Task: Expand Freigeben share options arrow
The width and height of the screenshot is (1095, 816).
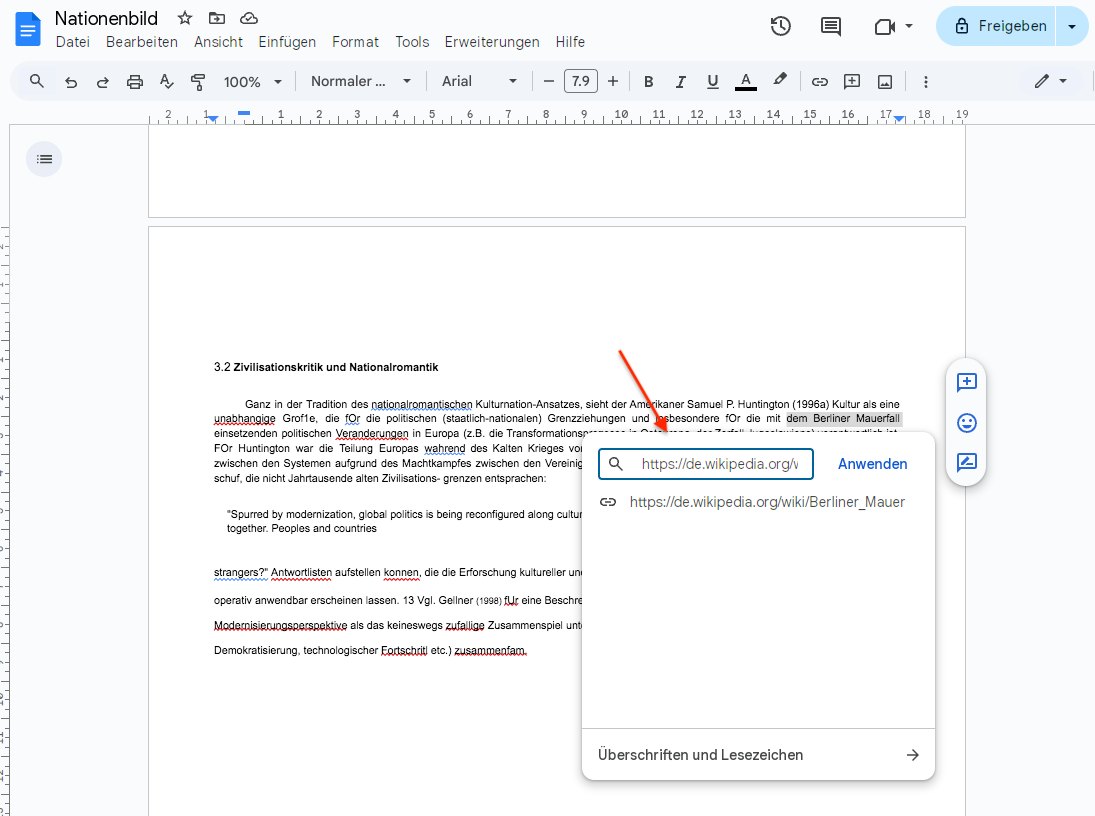Action: point(1072,27)
